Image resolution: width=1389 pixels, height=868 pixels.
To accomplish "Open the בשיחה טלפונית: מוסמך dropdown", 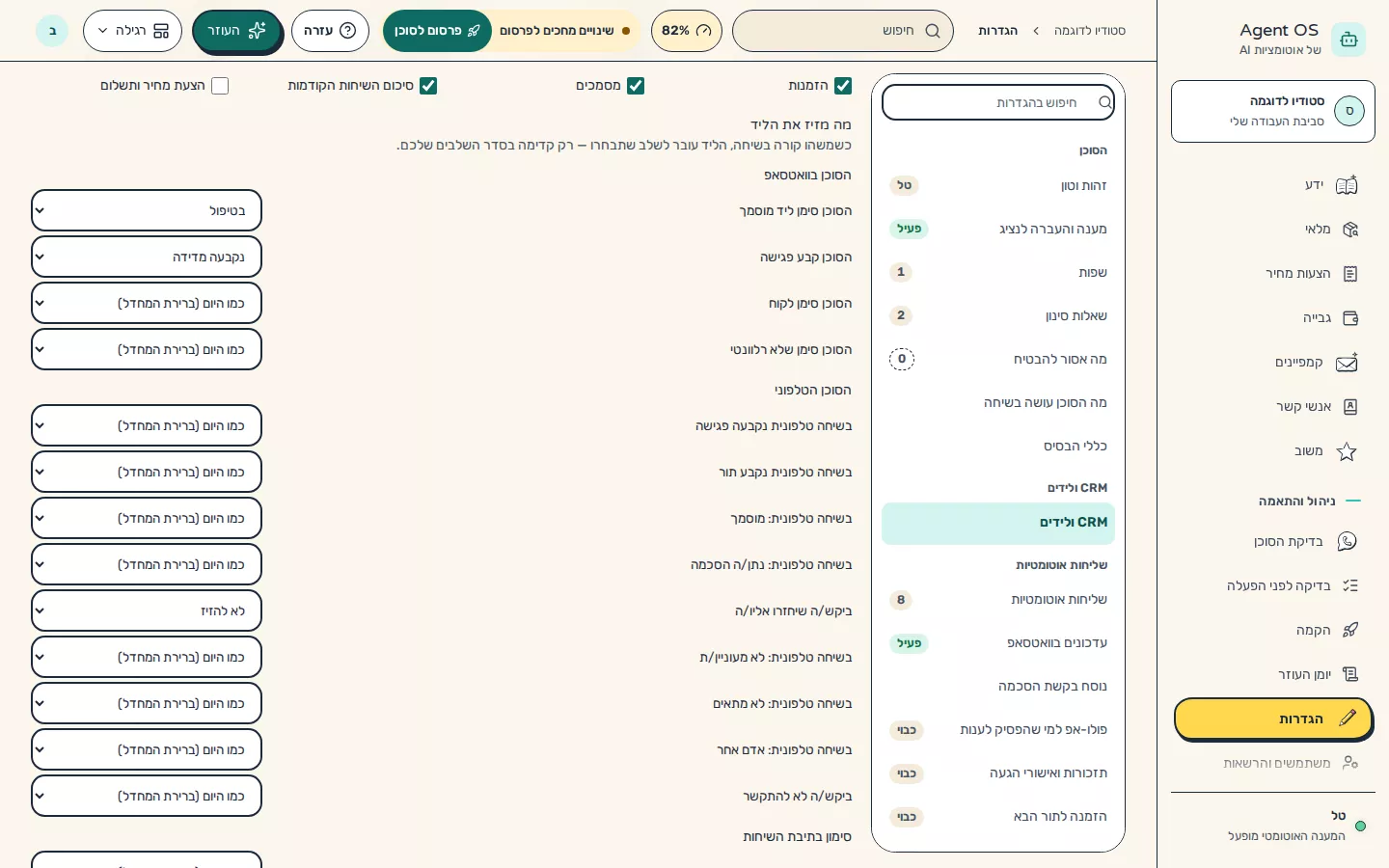I will 147,518.
